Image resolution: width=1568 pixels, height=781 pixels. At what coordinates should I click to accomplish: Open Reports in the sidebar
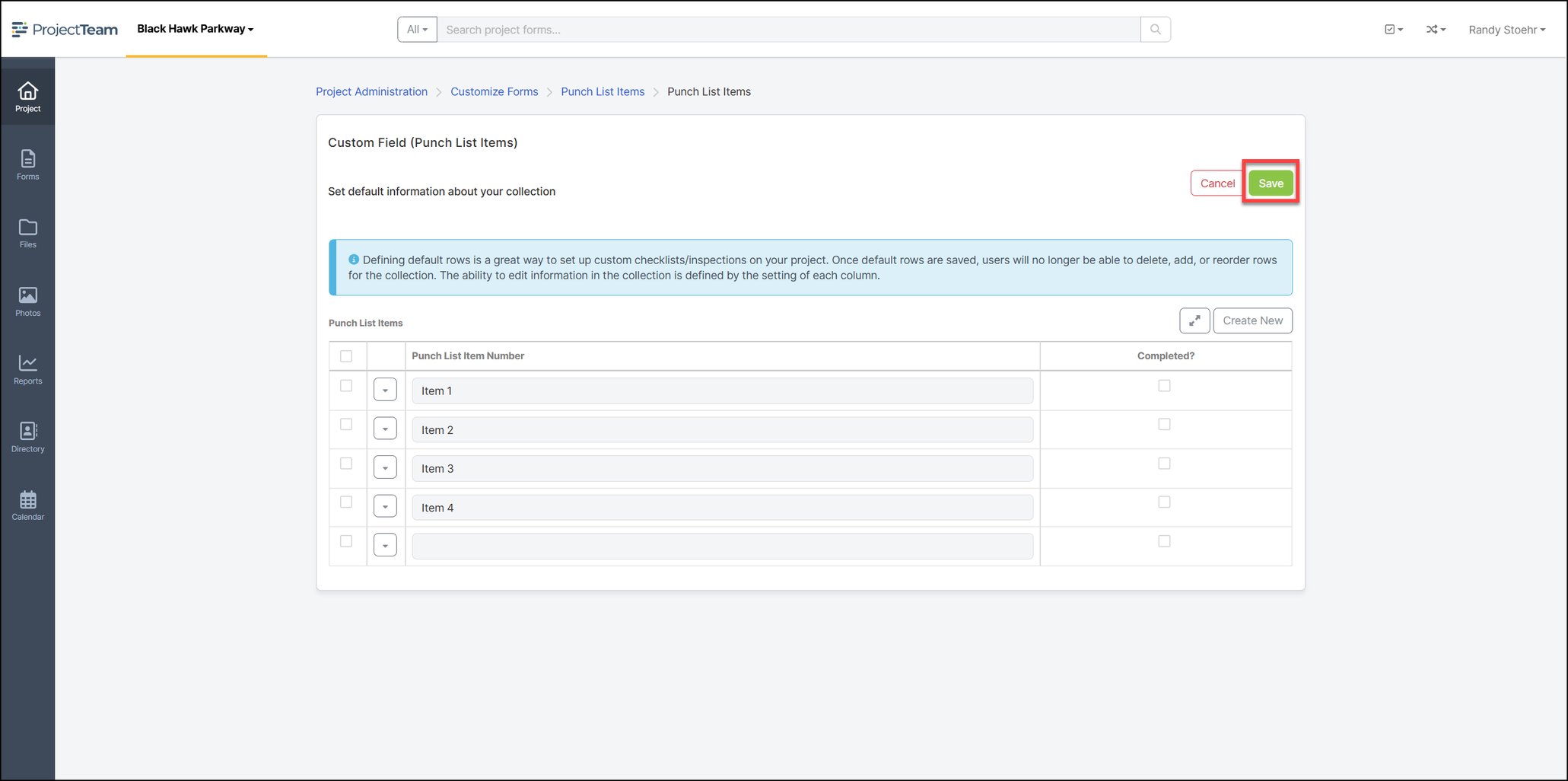[x=27, y=369]
